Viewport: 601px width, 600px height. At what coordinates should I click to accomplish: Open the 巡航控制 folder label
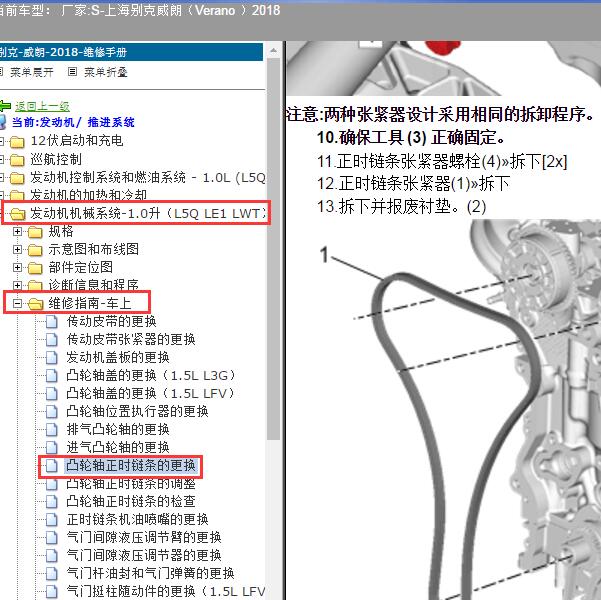coord(56,159)
